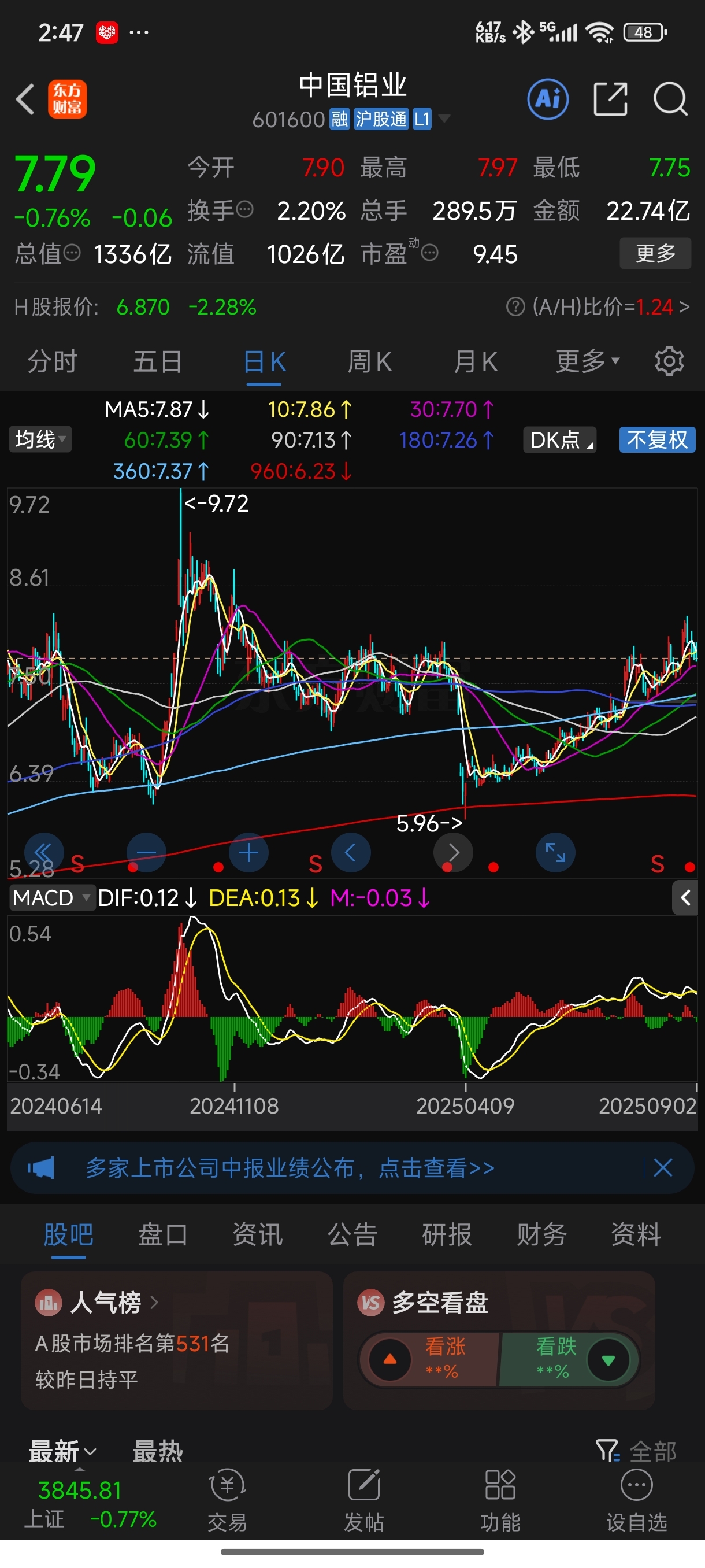
Task: Switch to 月K chart tab
Action: 475,361
